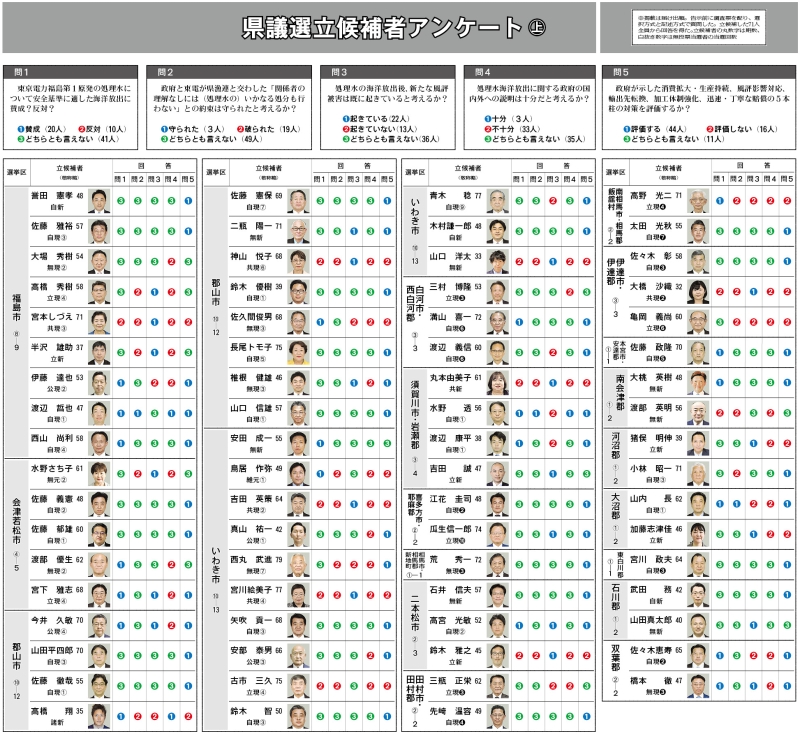Screen dimensions: 800x734
Task: Open the photo of 丸本由美子
Action: pos(497,383)
